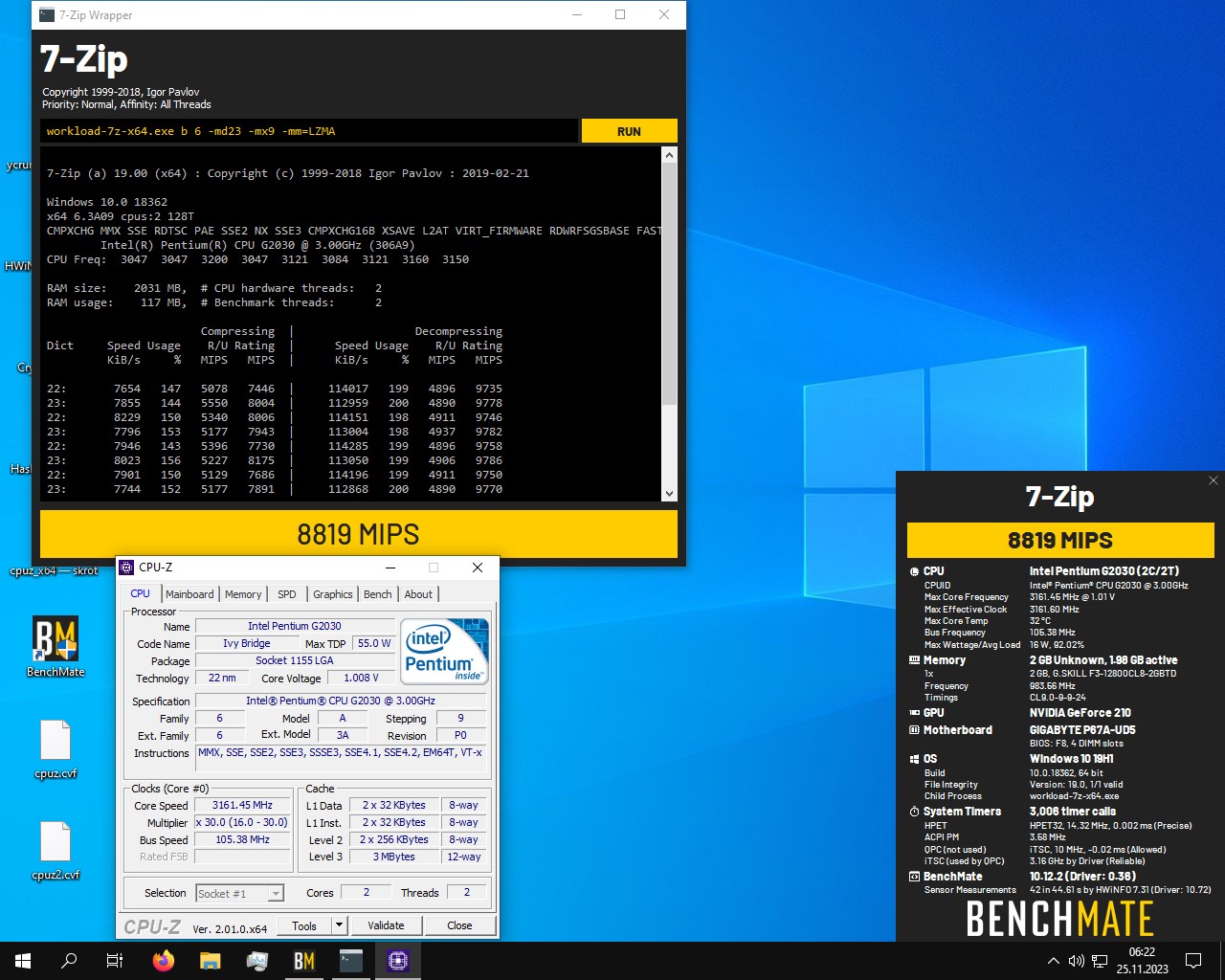Expand the Tools dropdown arrow in CPU-Z

click(x=339, y=925)
